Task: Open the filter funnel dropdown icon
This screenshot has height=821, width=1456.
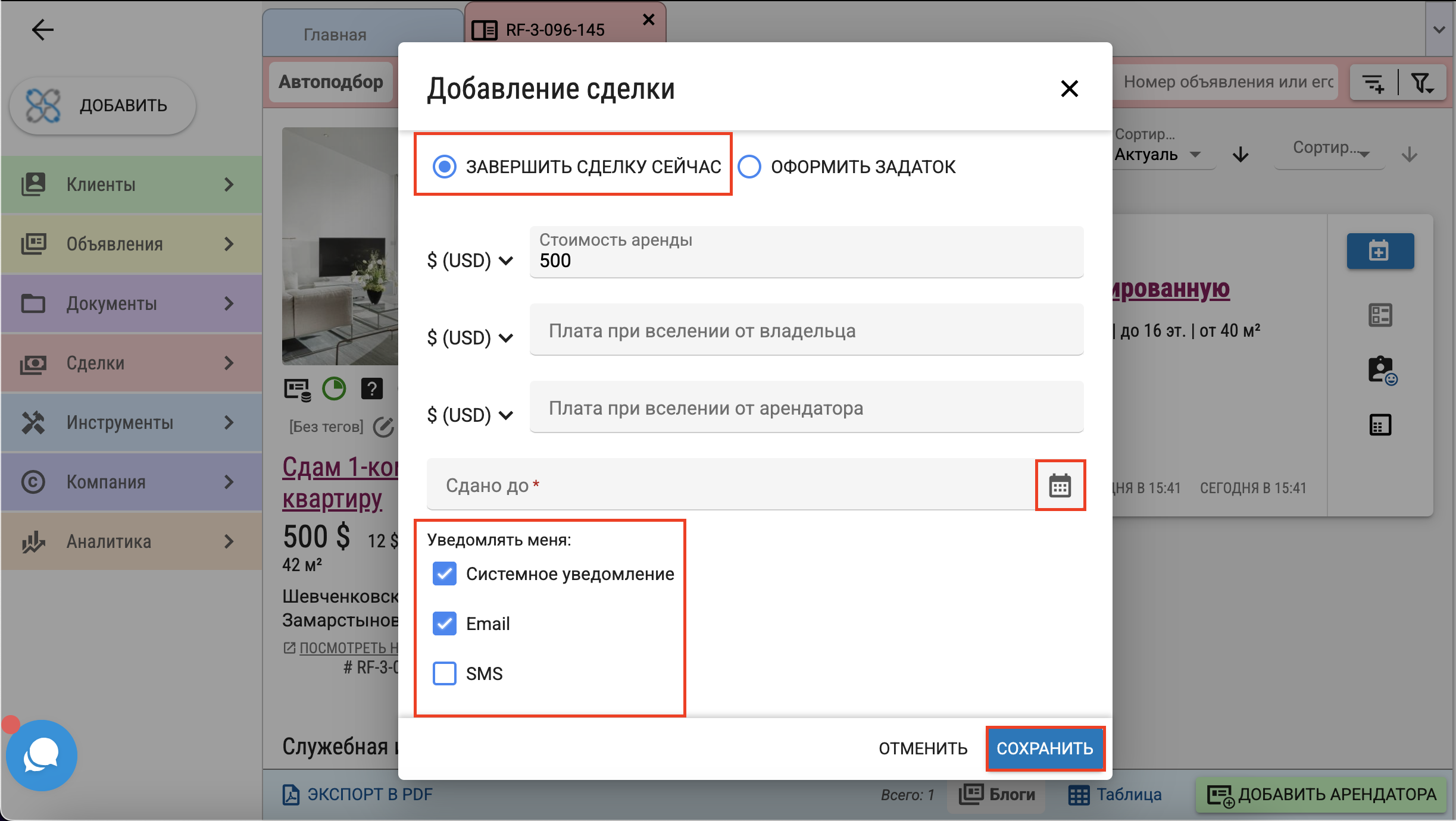Action: tap(1423, 83)
